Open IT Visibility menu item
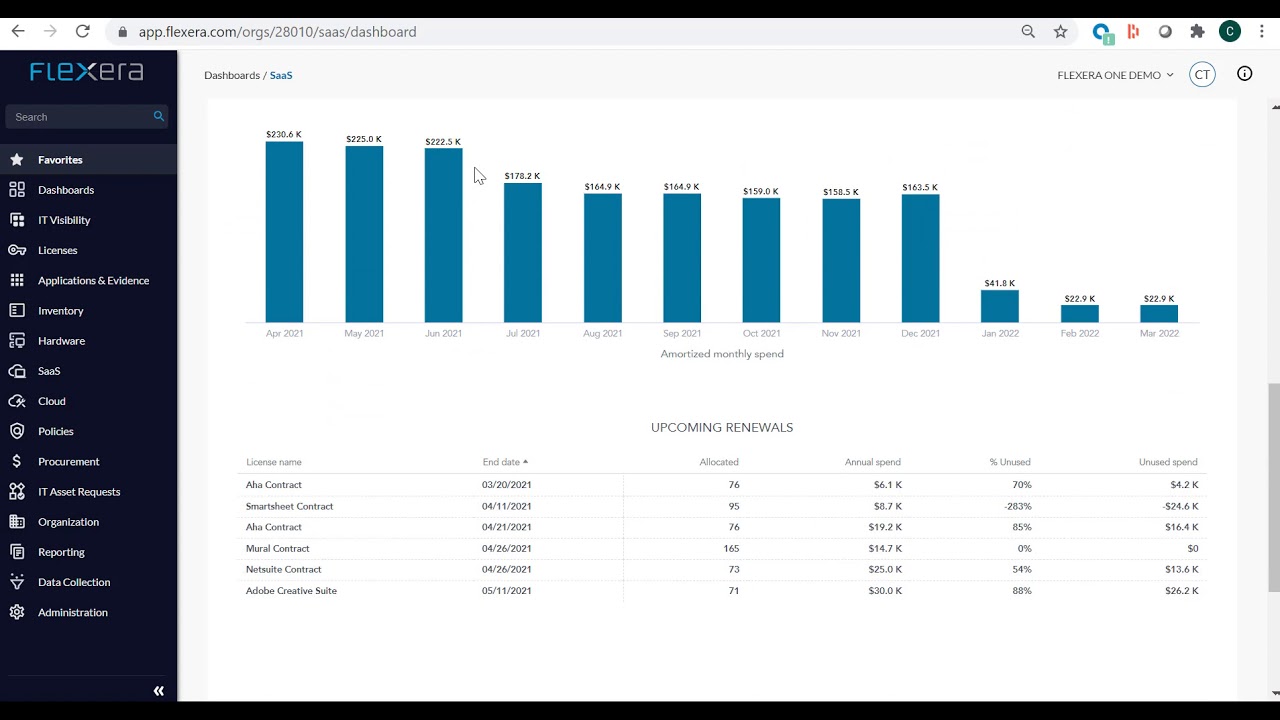The image size is (1280, 720). (64, 220)
